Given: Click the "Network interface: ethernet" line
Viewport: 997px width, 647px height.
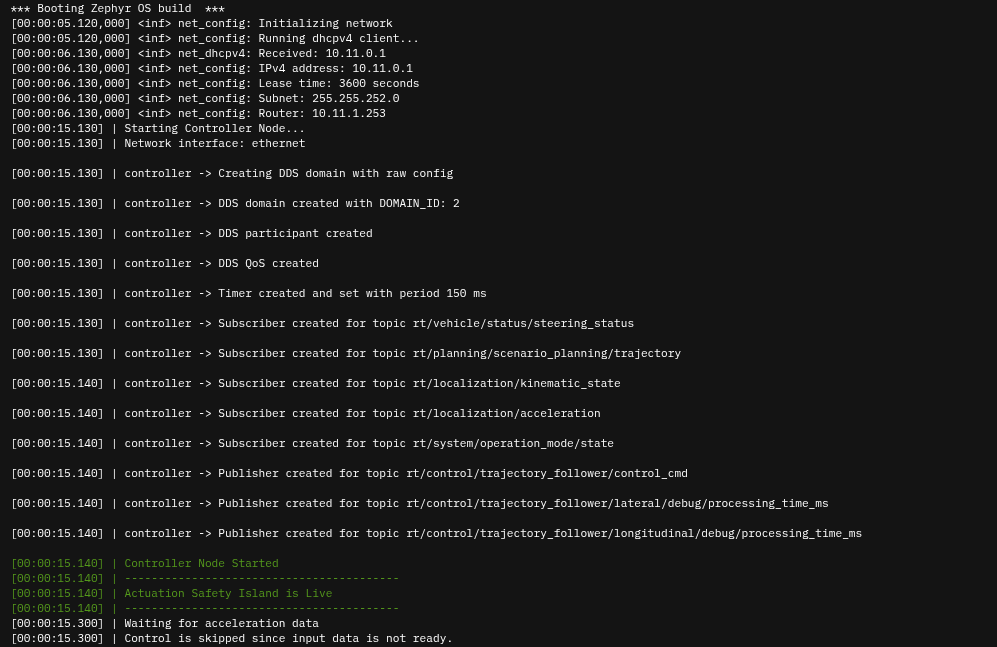Looking at the screenshot, I should [158, 143].
